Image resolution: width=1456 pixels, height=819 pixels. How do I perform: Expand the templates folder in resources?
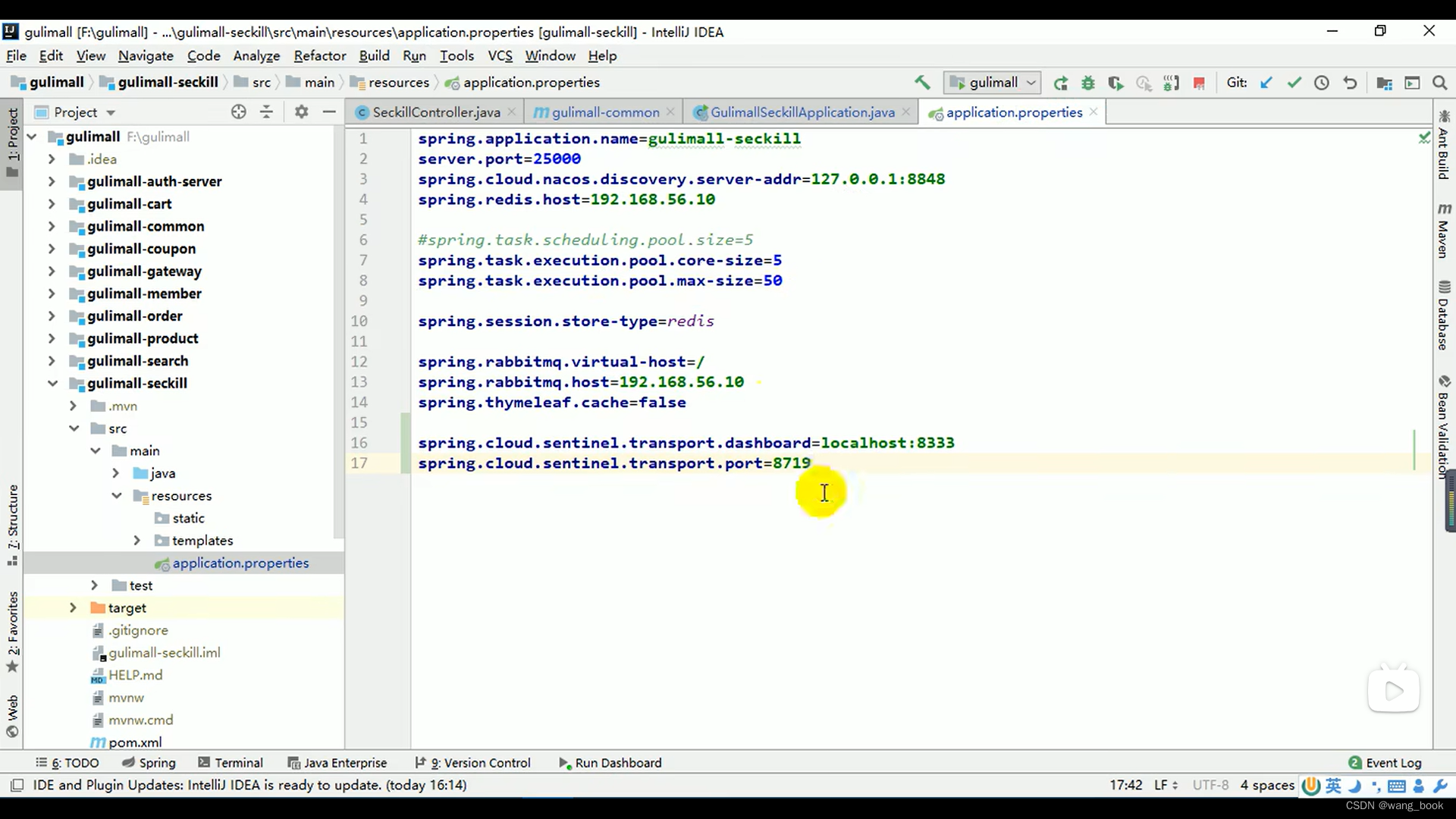pyautogui.click(x=136, y=540)
